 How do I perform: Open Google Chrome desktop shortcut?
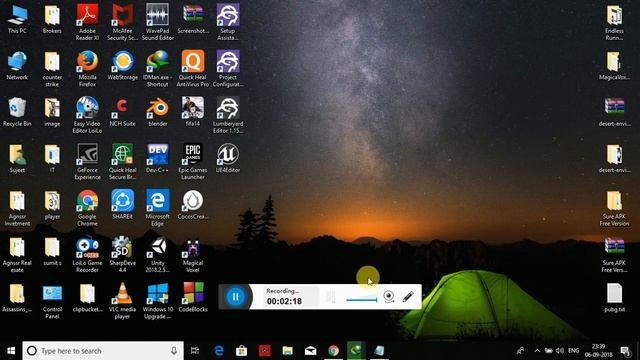(x=87, y=209)
